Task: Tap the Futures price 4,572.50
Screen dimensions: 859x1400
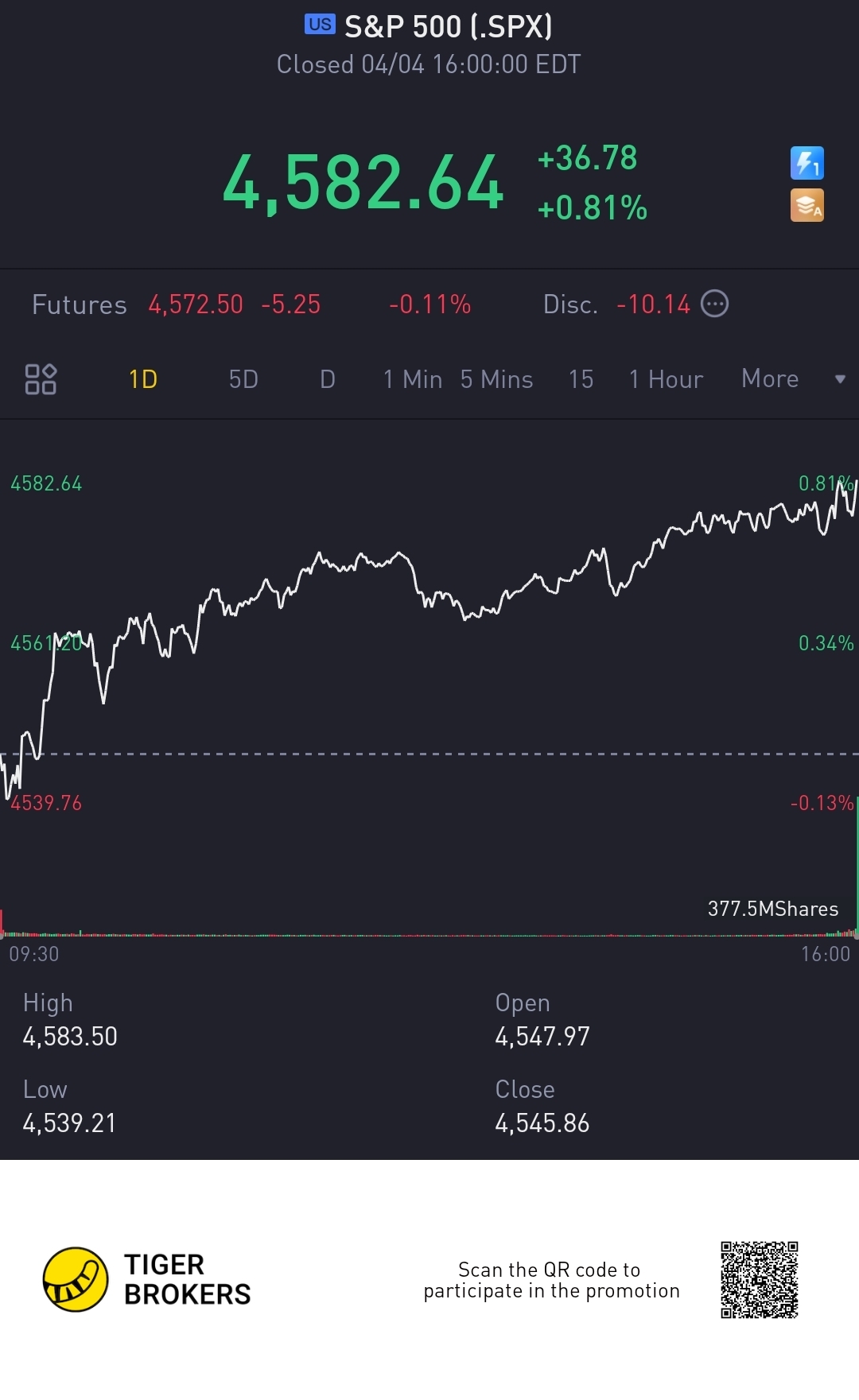Action: click(x=196, y=304)
